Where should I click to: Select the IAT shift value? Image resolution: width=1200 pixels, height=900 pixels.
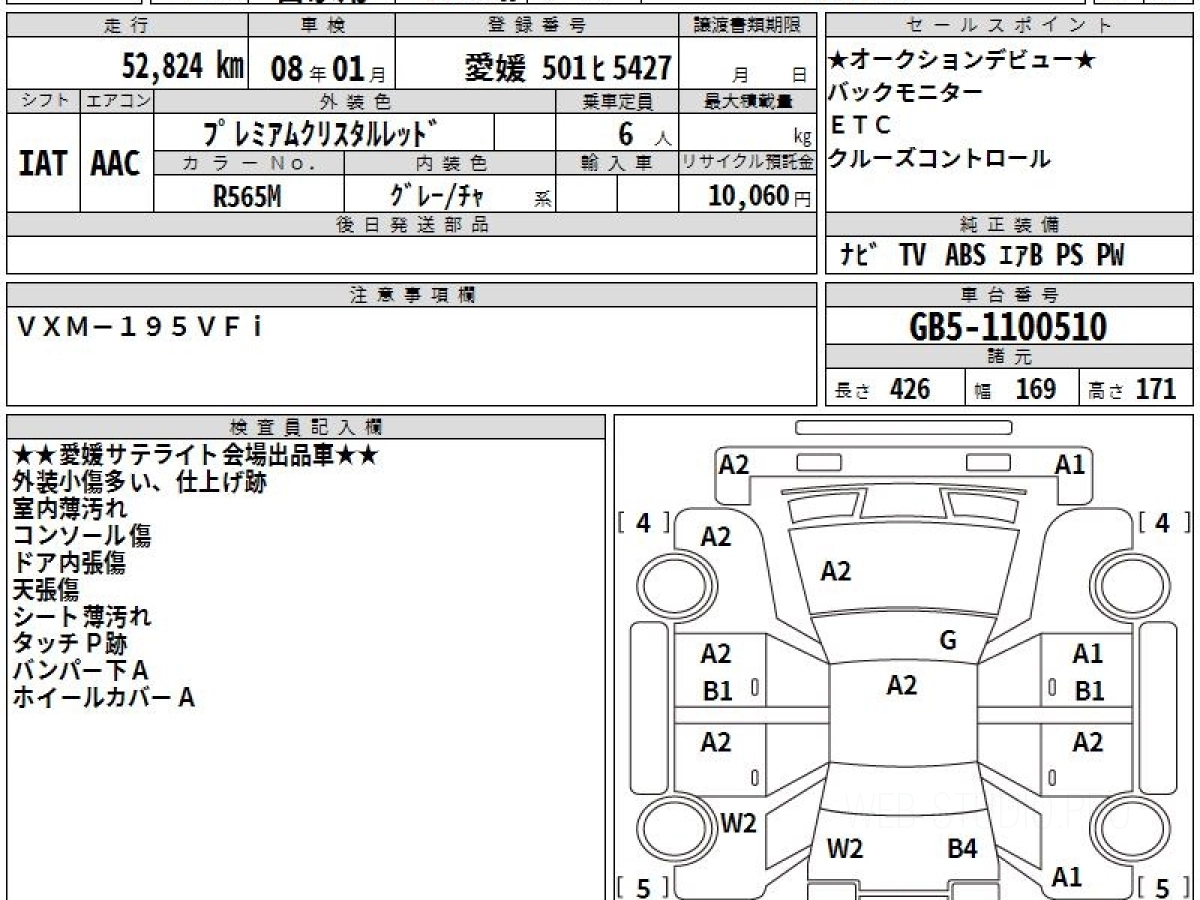tap(43, 164)
